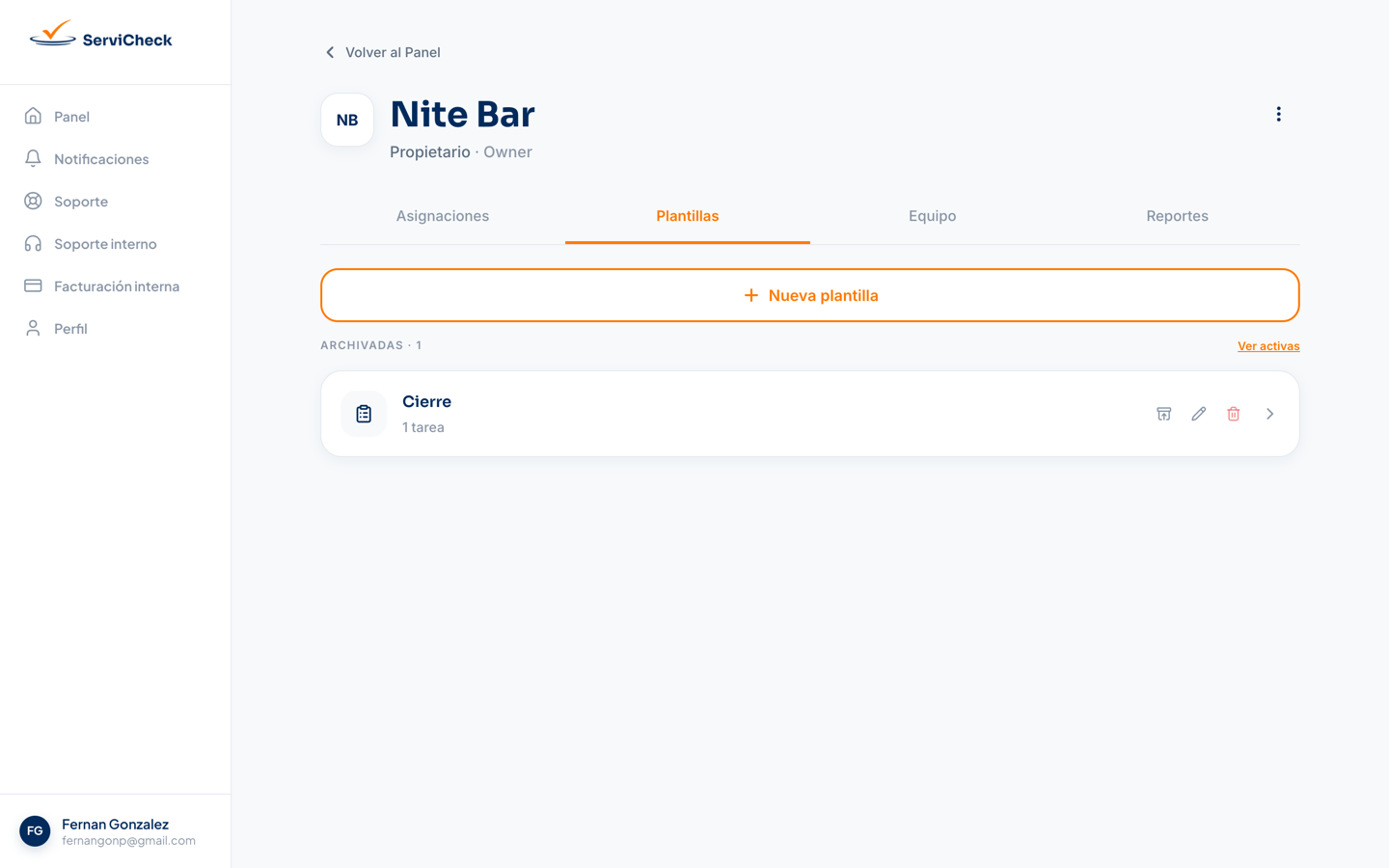Go to the Reportes tab
The image size is (1389, 868).
(x=1178, y=216)
